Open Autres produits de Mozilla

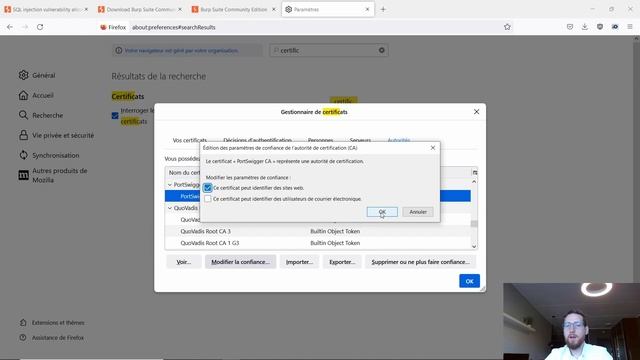[53, 175]
